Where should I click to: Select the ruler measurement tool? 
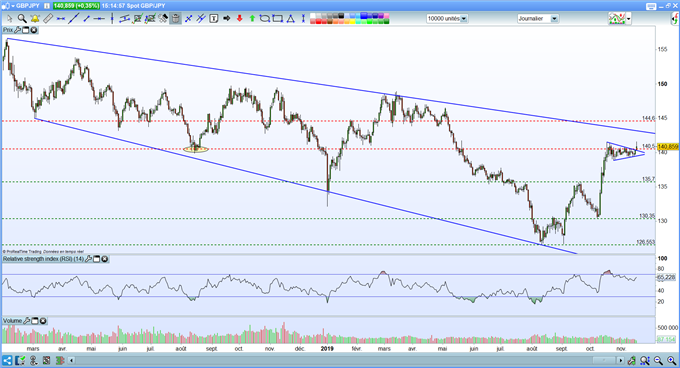[x=48, y=19]
